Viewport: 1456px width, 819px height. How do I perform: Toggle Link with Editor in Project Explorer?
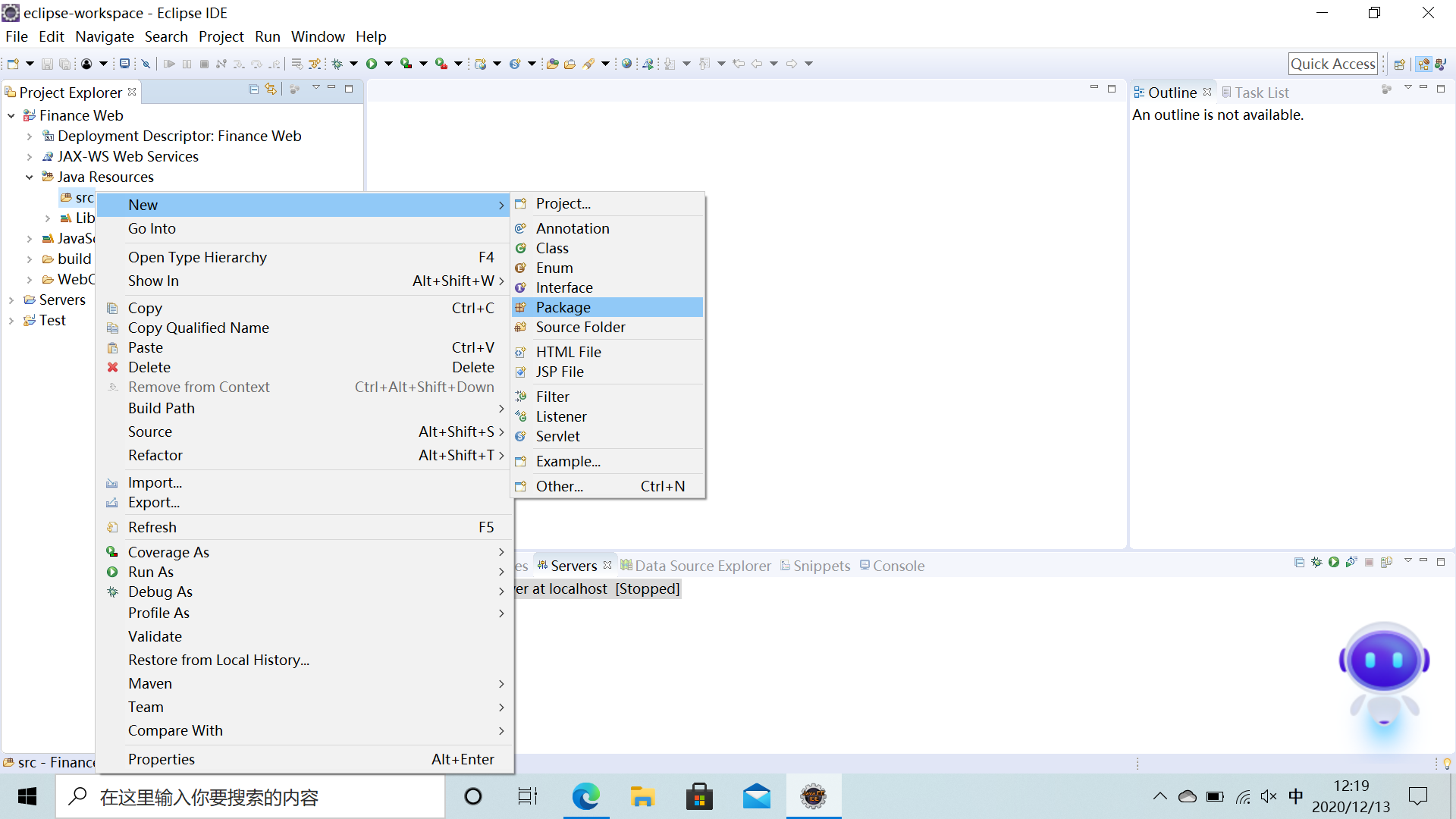pyautogui.click(x=271, y=89)
